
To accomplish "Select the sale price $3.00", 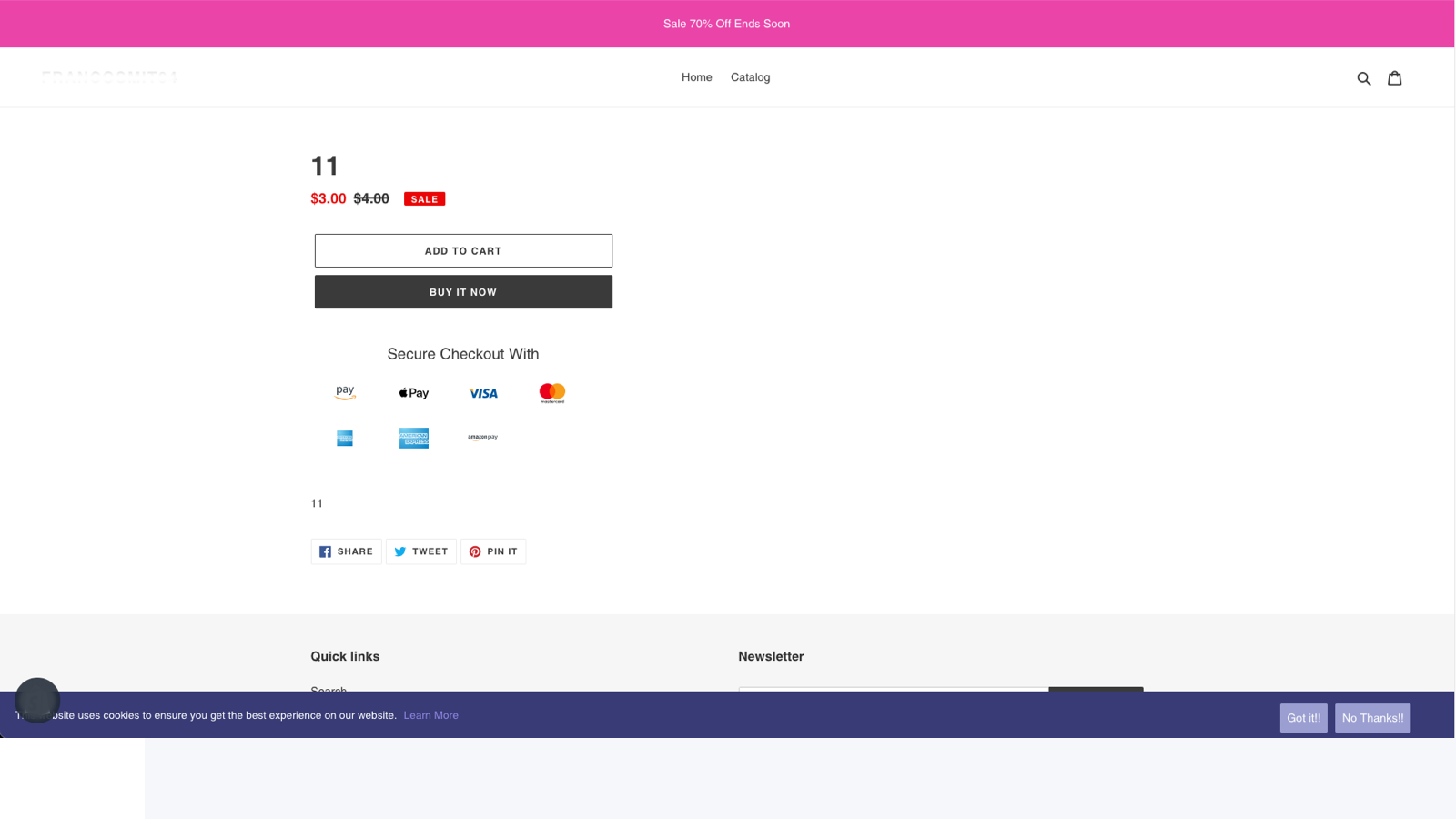I will pyautogui.click(x=329, y=198).
